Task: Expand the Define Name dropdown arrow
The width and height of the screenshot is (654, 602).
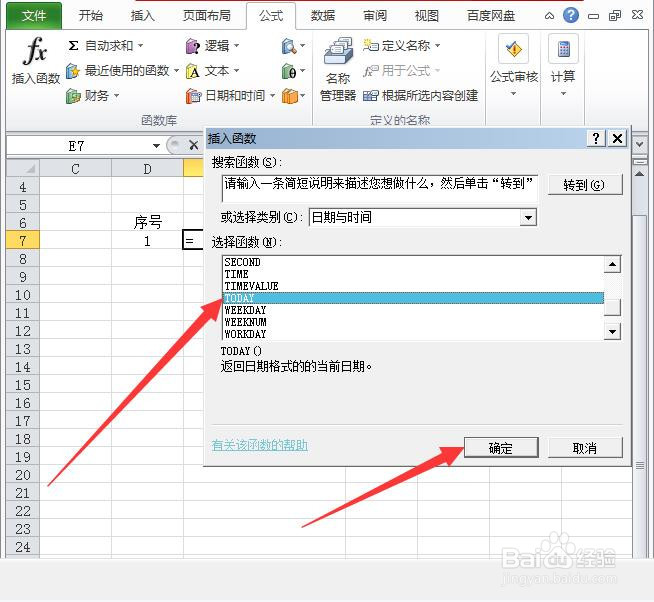Action: (x=437, y=45)
